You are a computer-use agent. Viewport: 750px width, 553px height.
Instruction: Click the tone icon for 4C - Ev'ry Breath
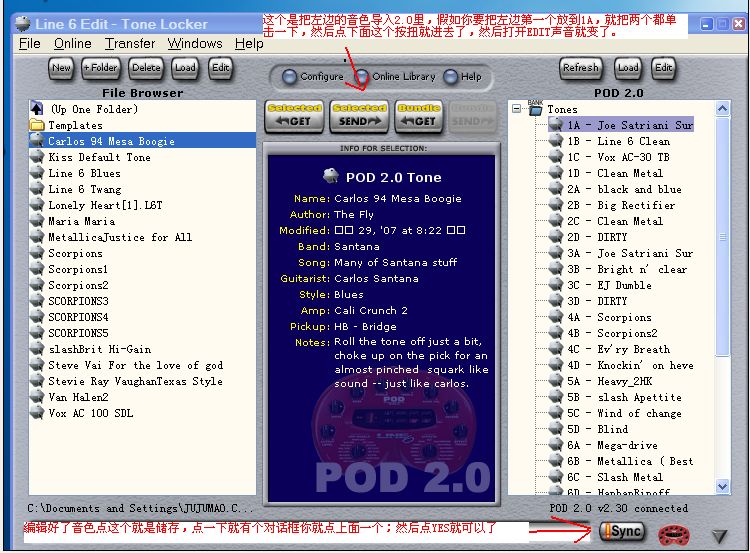pyautogui.click(x=555, y=349)
